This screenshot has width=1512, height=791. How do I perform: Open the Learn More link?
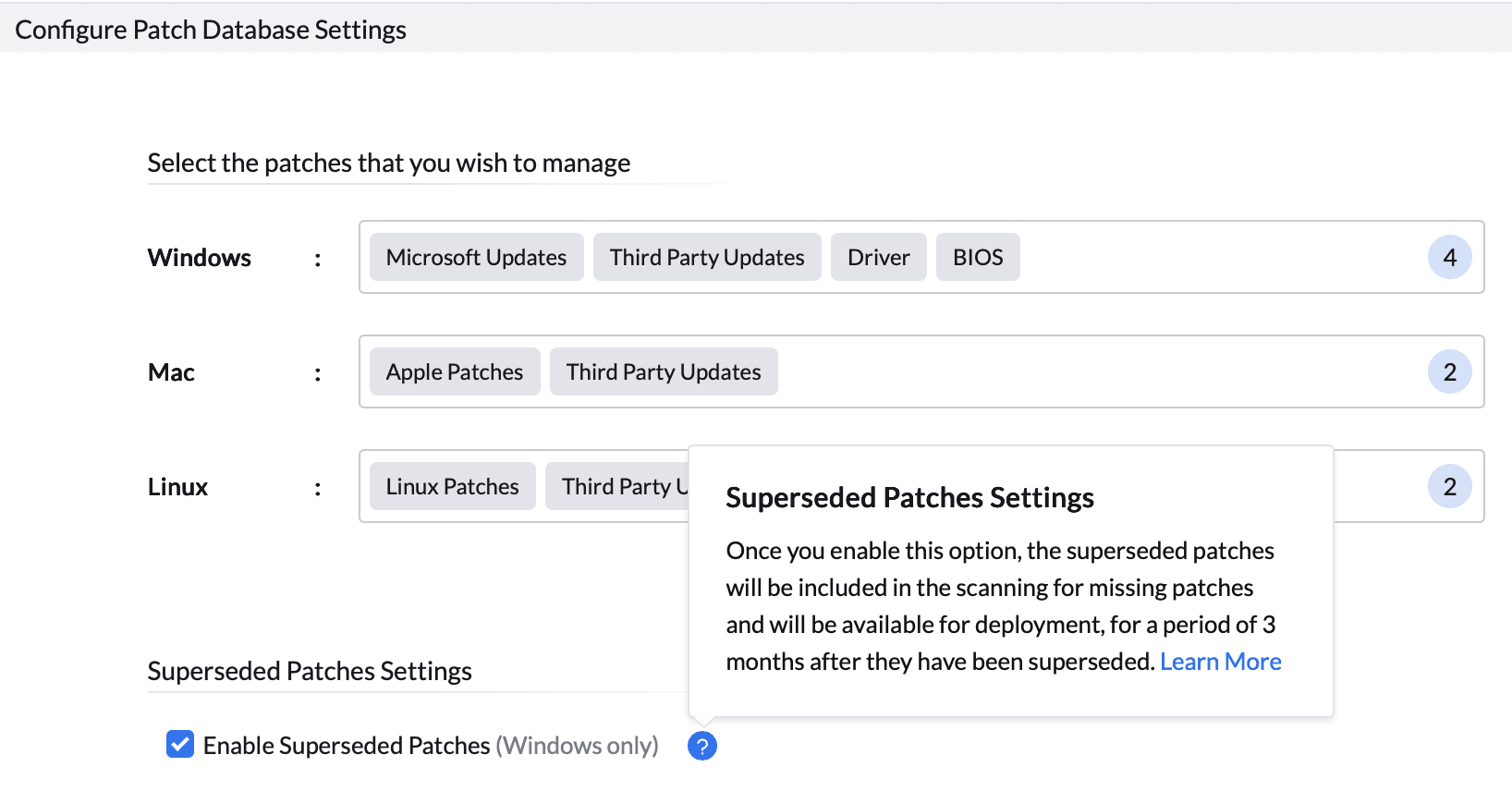[x=1220, y=662]
